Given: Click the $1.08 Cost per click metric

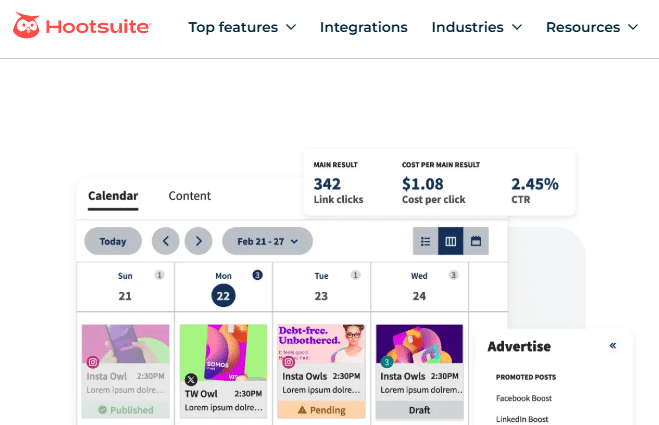Looking at the screenshot, I should pyautogui.click(x=433, y=190).
